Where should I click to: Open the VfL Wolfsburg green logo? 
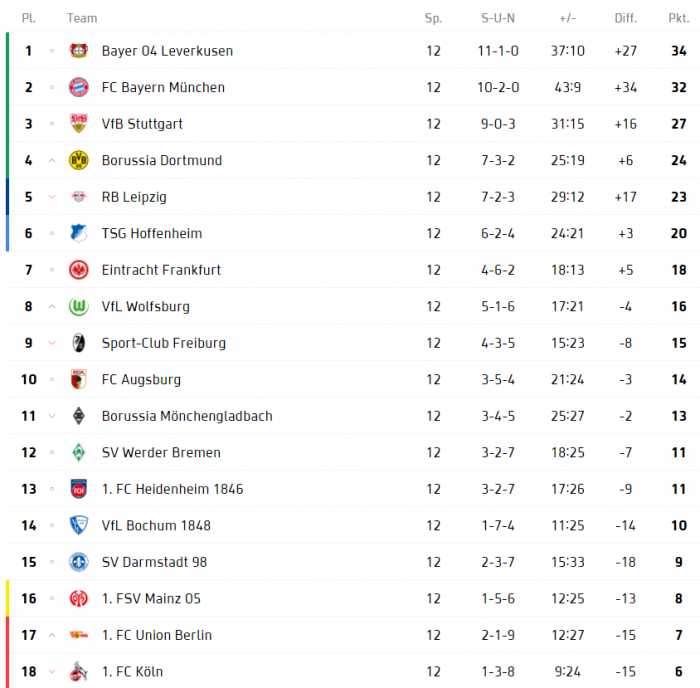(x=79, y=306)
